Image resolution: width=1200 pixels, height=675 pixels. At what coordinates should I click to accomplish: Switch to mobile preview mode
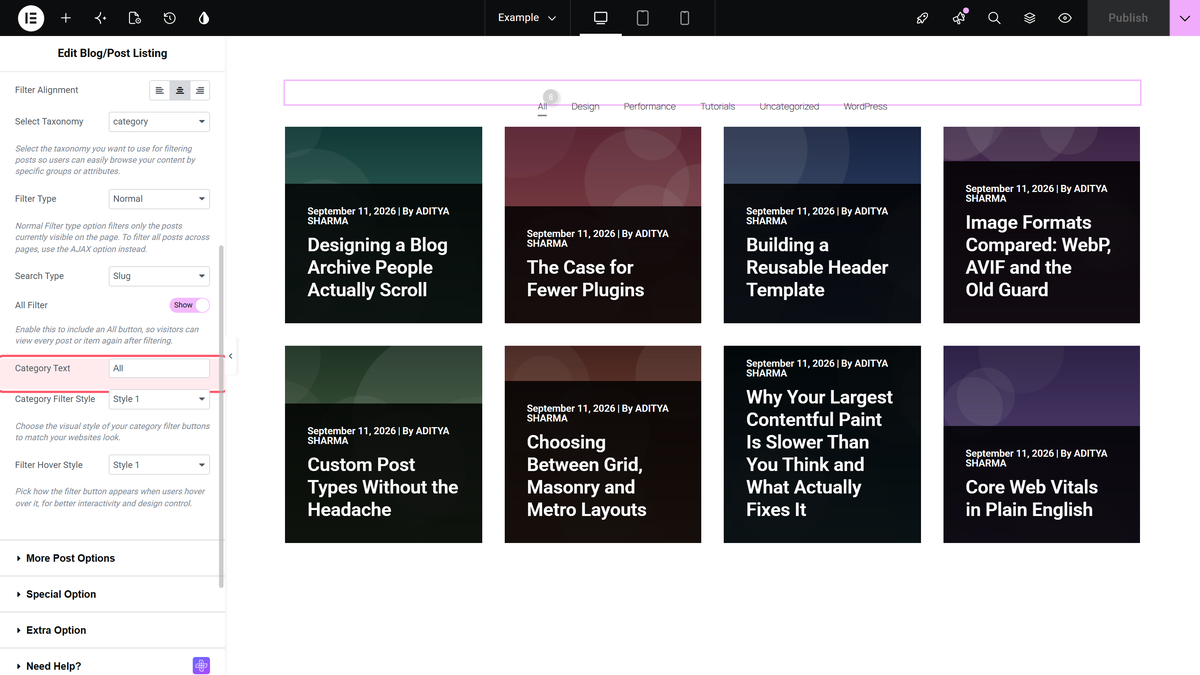(685, 18)
